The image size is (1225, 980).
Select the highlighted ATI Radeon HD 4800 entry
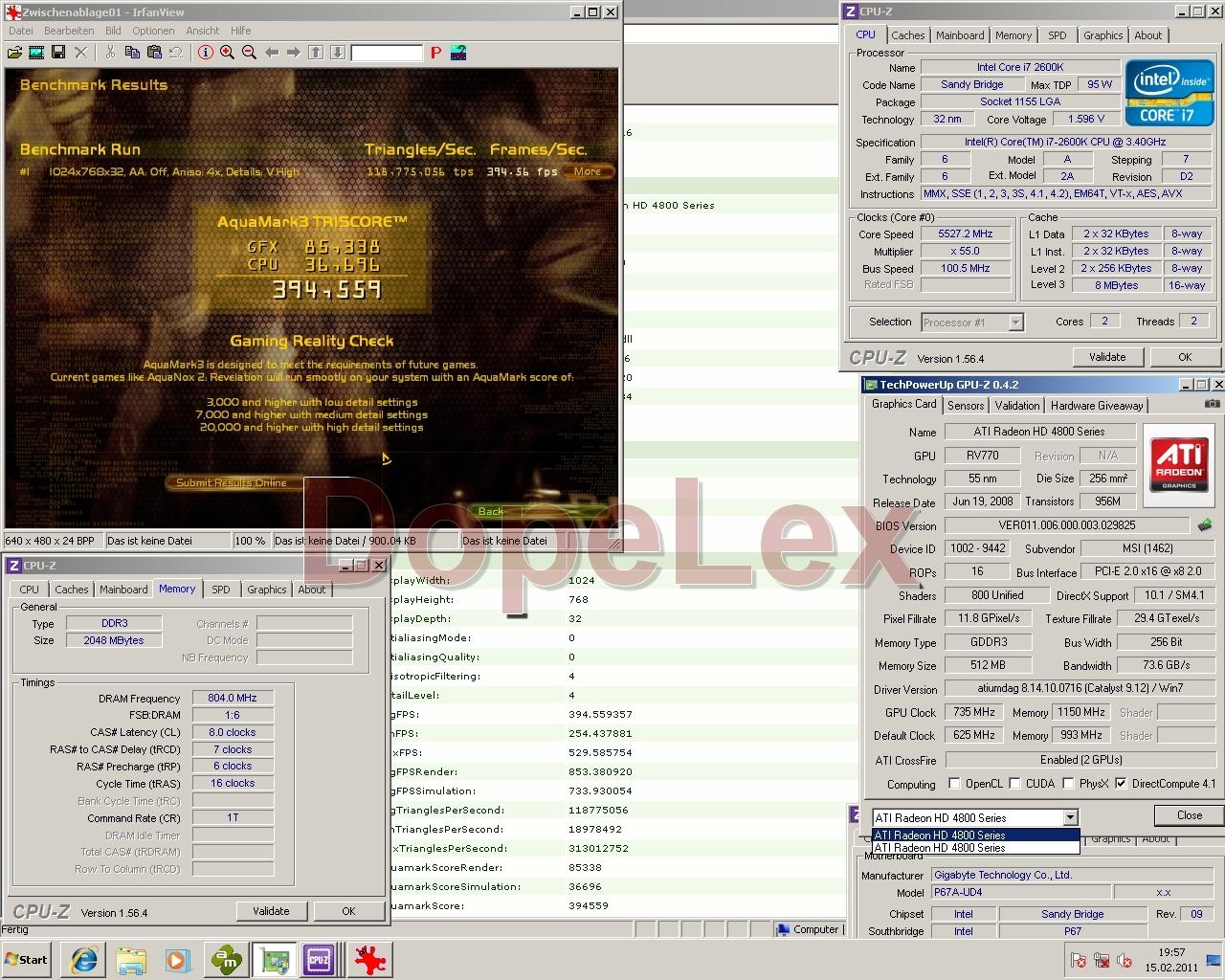[975, 835]
